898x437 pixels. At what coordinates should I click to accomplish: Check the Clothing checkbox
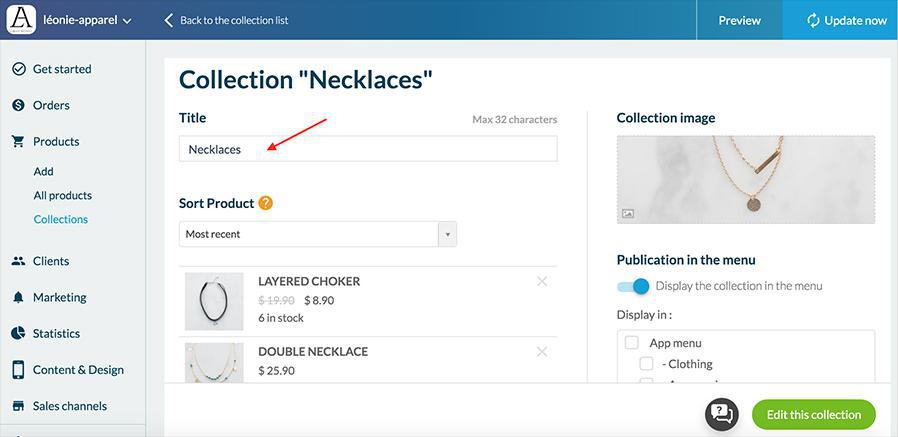click(x=647, y=364)
